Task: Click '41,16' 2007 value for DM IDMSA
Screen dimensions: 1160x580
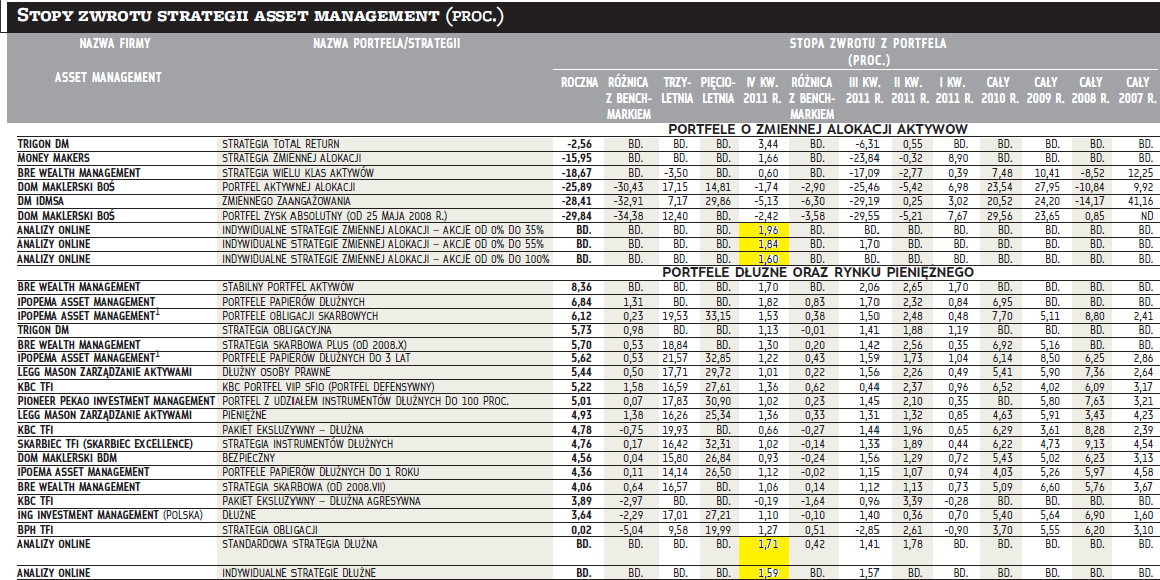Action: click(1140, 201)
